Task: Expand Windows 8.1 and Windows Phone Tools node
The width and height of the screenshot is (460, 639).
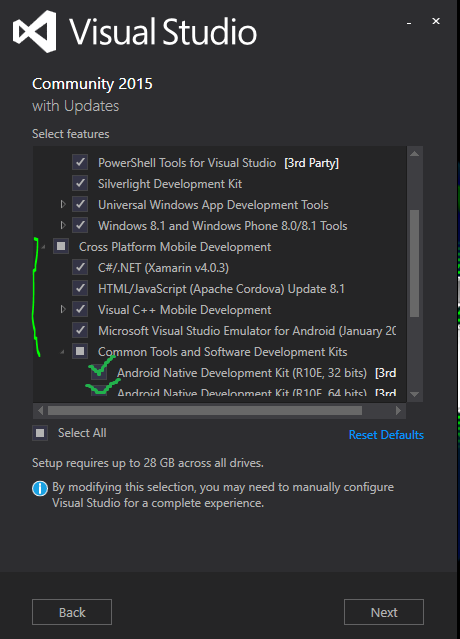Action: (63, 225)
